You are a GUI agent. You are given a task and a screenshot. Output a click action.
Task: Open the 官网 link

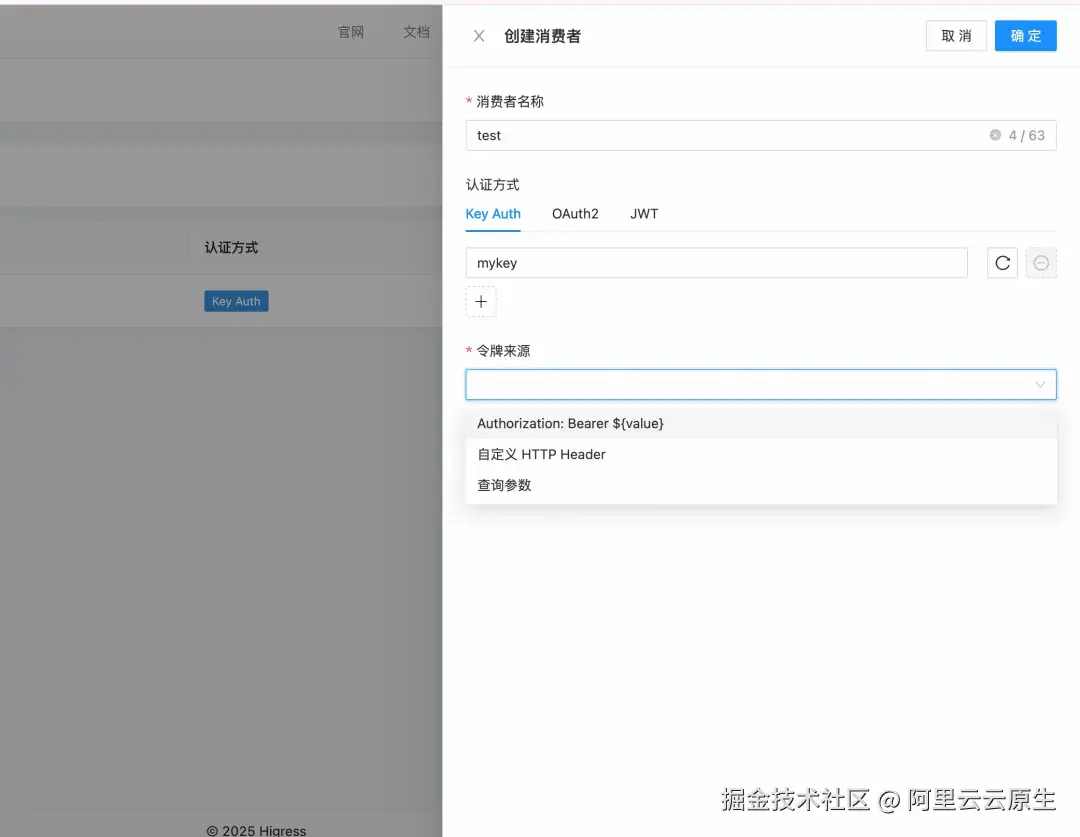(x=351, y=31)
